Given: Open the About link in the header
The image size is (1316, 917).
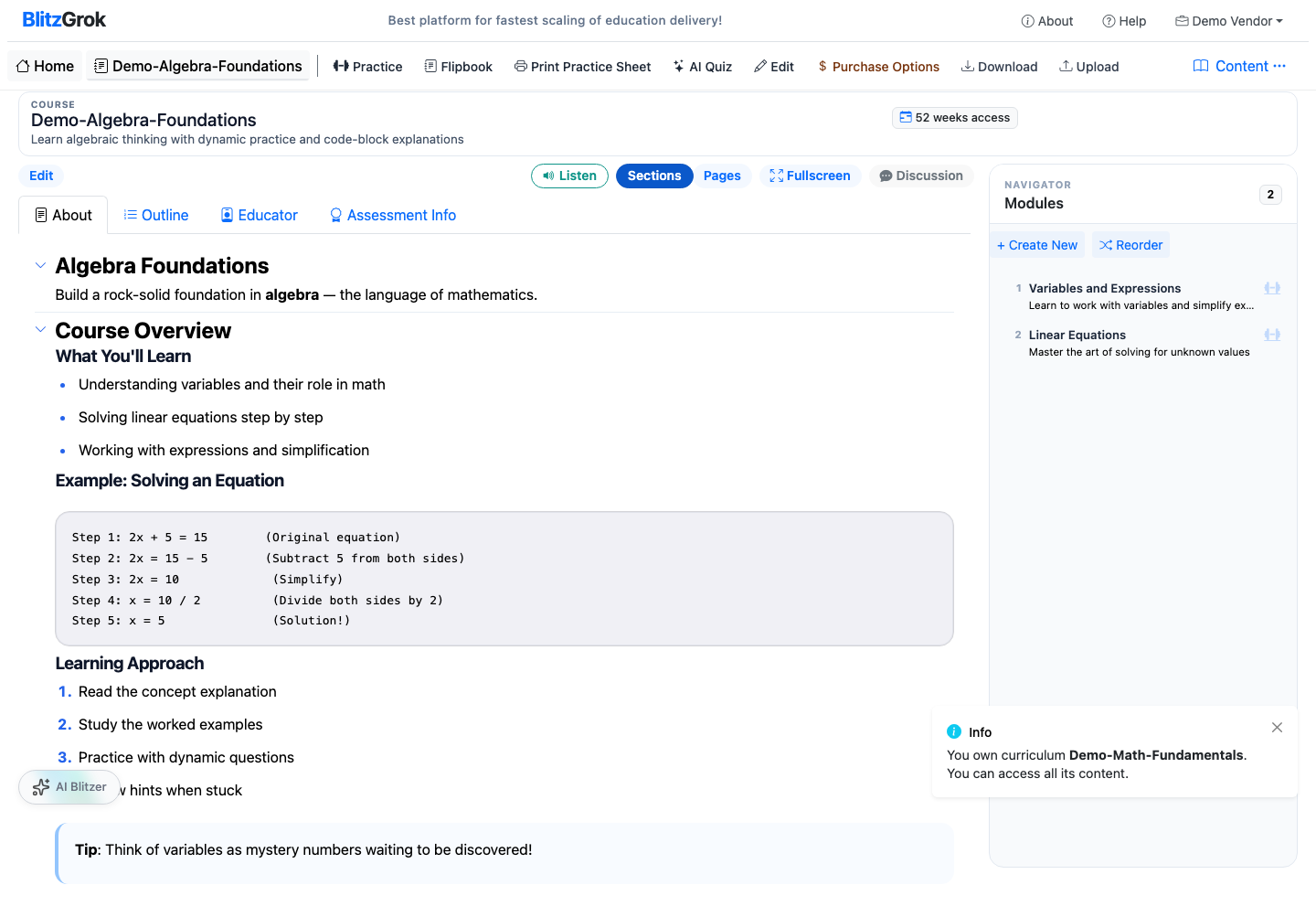Looking at the screenshot, I should tap(1047, 21).
